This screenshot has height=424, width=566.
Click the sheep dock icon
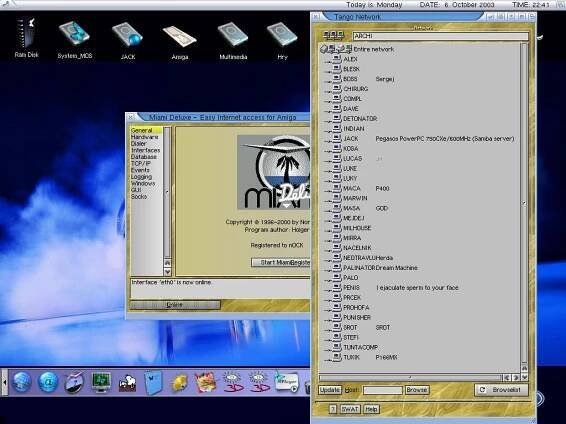click(127, 383)
